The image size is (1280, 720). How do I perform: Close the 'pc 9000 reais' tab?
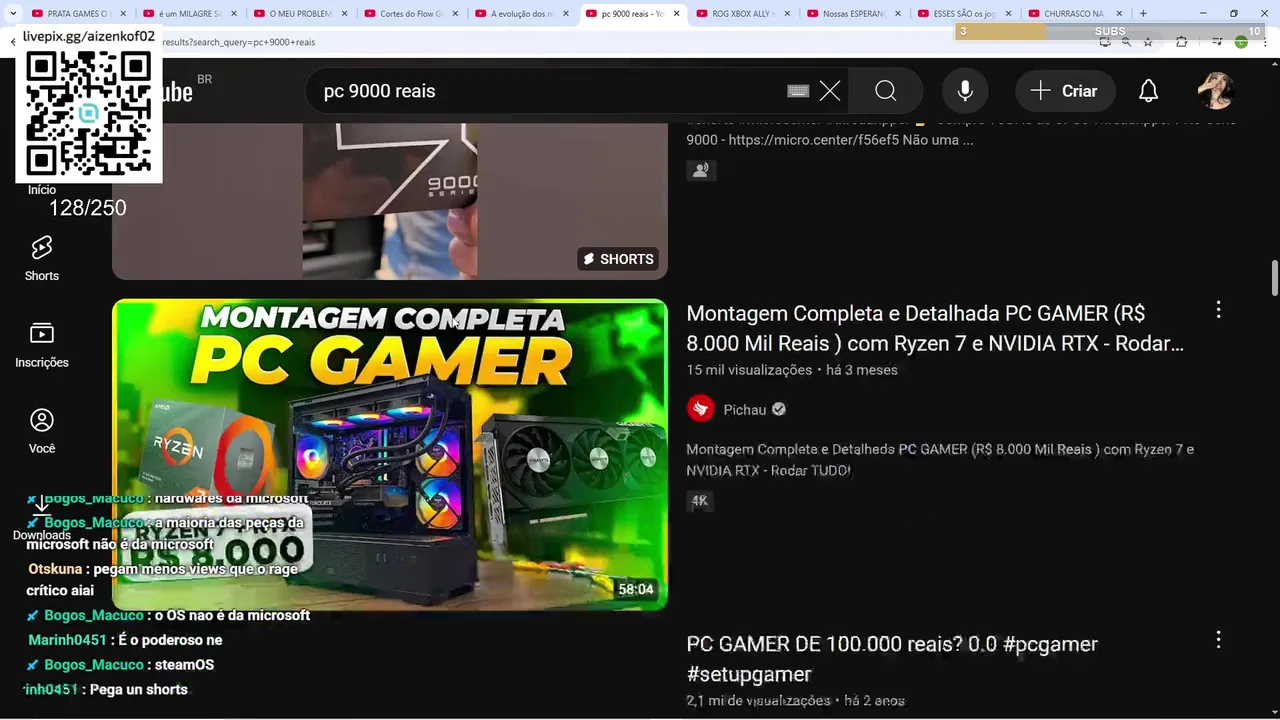click(677, 14)
